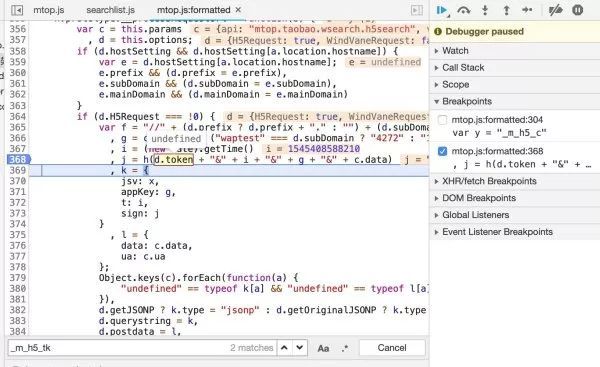This screenshot has width=600, height=367.
Task: Click 'sign: j' on line 373
Action: [140, 214]
